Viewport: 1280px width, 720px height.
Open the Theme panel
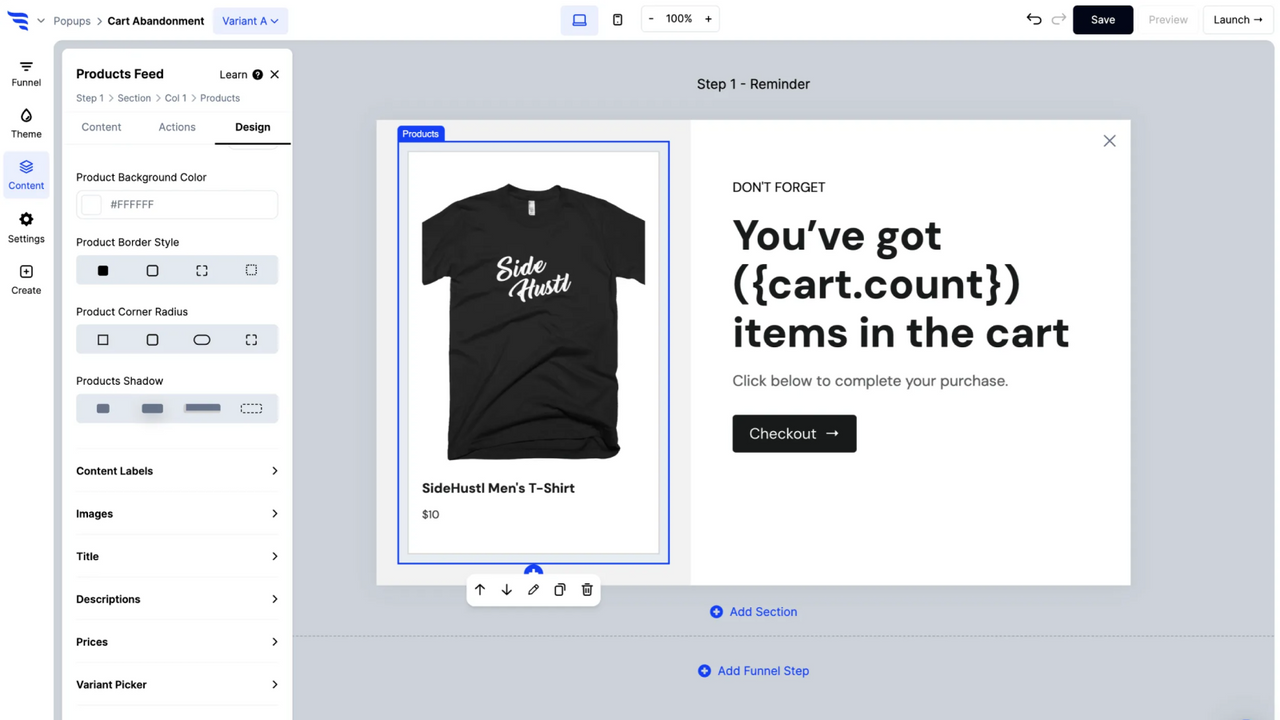pyautogui.click(x=25, y=123)
